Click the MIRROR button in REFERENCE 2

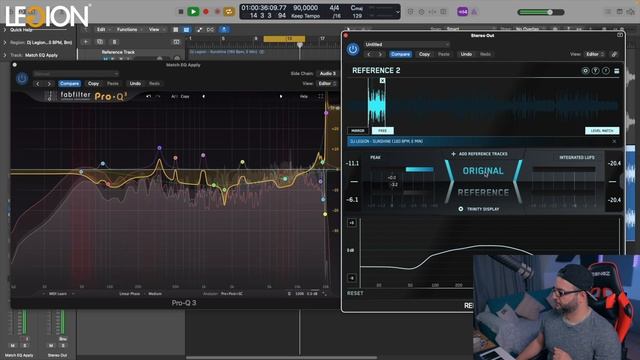(x=358, y=131)
